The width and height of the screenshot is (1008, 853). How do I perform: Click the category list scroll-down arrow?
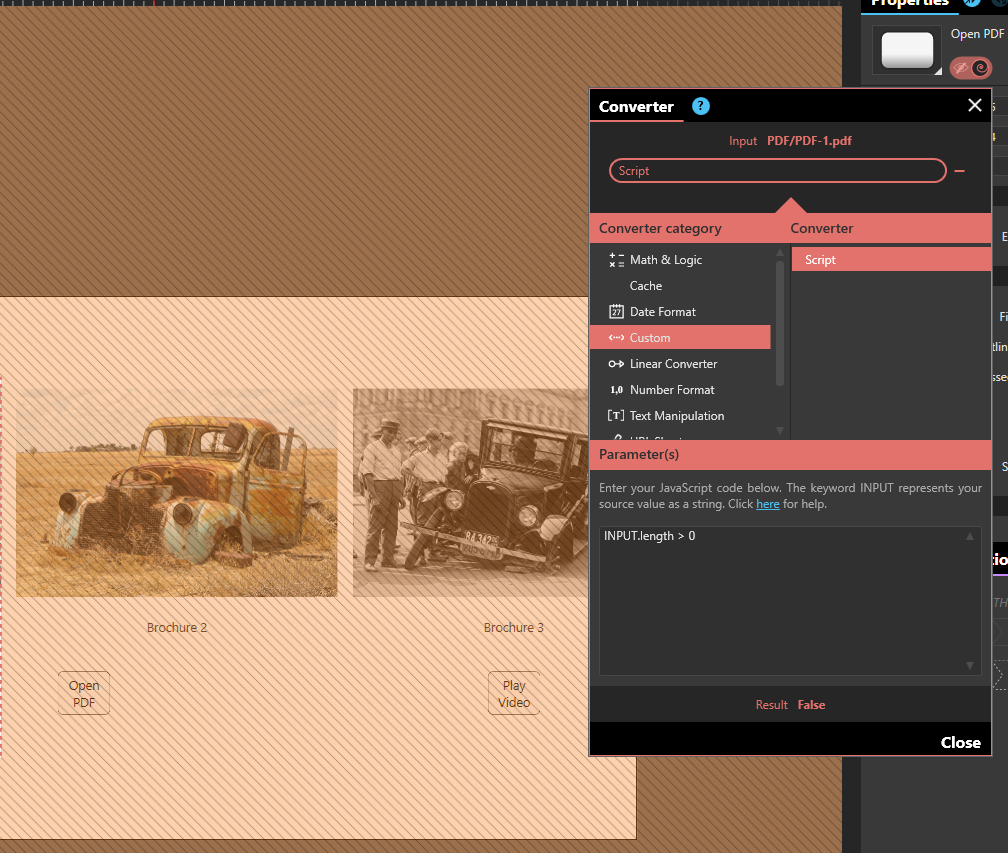(780, 431)
